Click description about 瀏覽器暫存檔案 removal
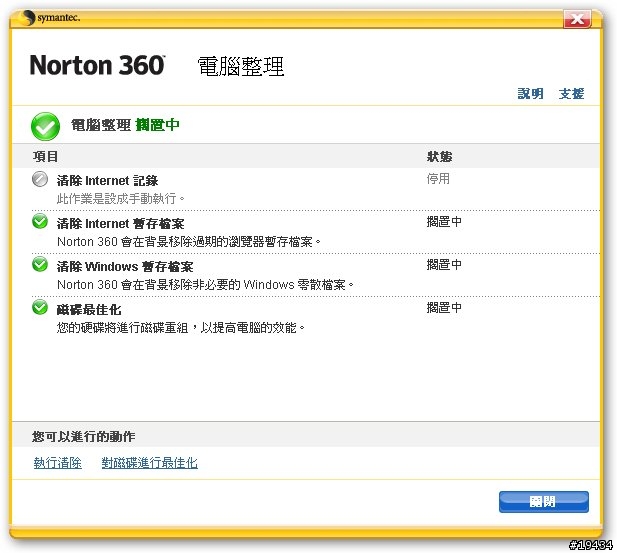This screenshot has height=553, width=617. pyautogui.click(x=189, y=241)
